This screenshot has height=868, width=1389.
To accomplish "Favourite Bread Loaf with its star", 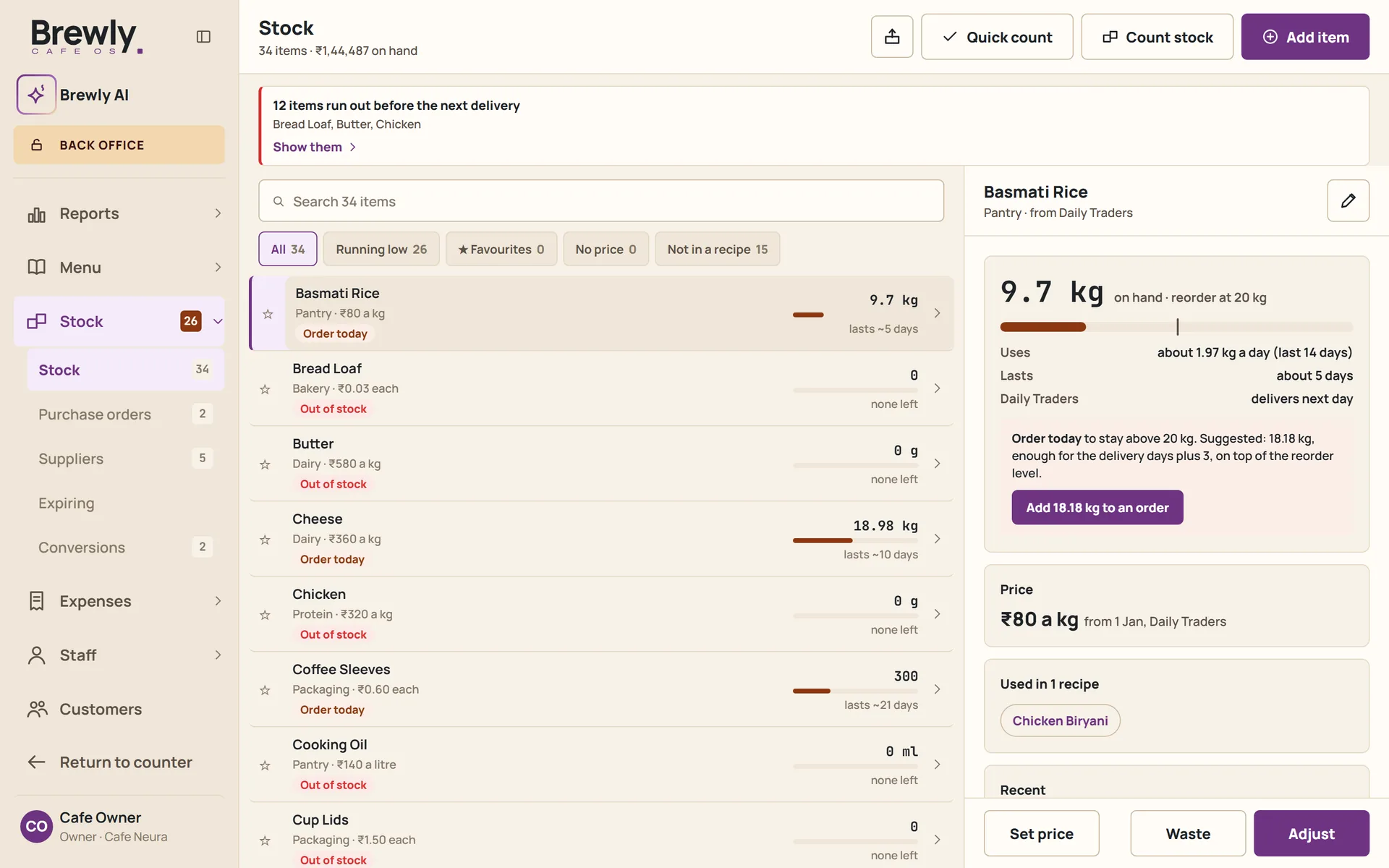I will tap(265, 389).
